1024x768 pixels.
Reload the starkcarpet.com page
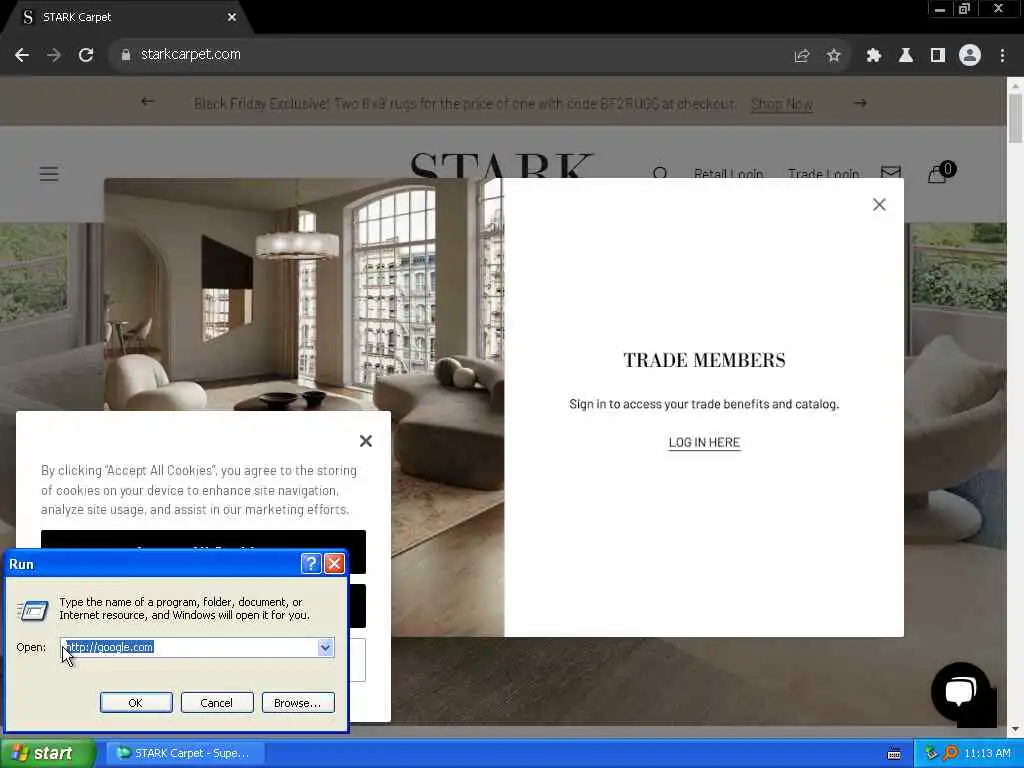[x=86, y=55]
